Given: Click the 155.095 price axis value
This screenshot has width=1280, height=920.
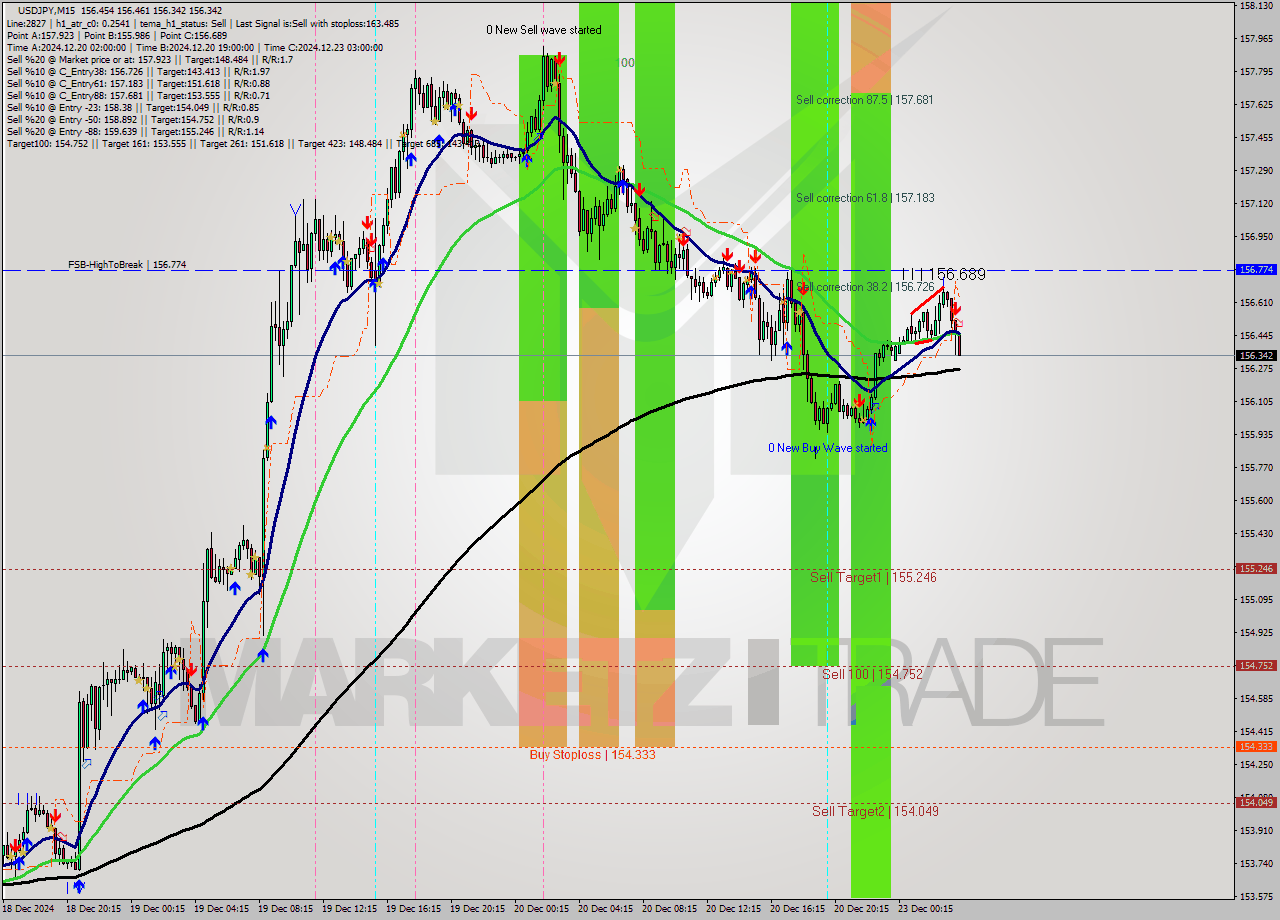Looking at the screenshot, I should pyautogui.click(x=1256, y=600).
